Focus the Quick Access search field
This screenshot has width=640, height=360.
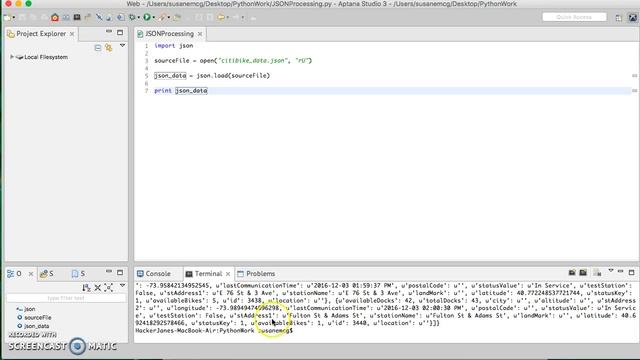click(574, 17)
